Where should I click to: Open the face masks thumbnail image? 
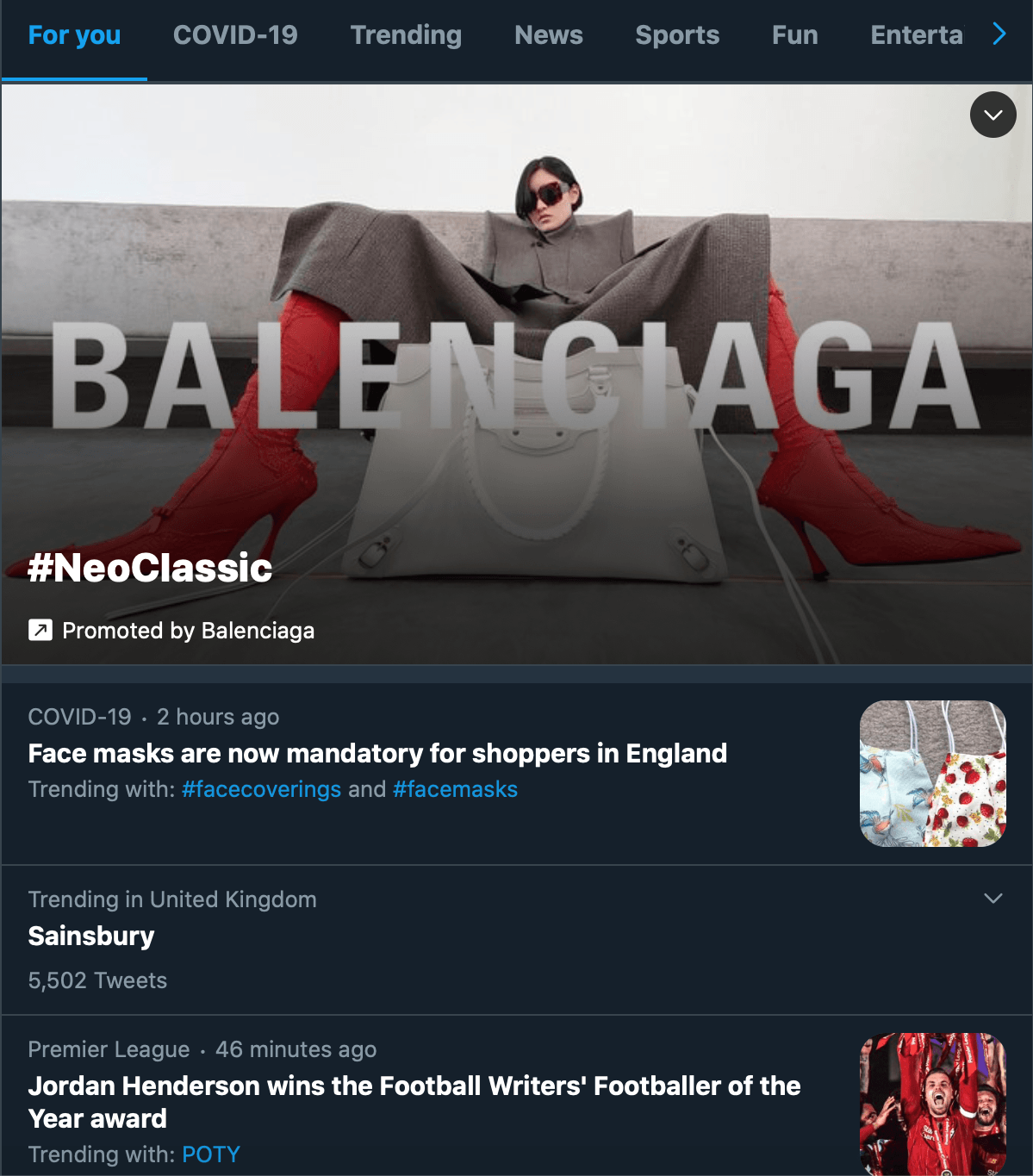point(933,774)
